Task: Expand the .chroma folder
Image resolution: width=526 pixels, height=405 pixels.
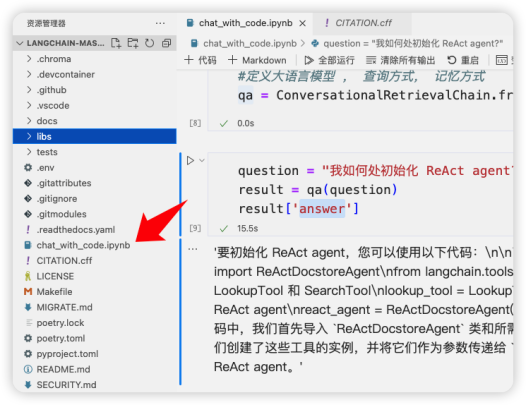Action: [95, 59]
